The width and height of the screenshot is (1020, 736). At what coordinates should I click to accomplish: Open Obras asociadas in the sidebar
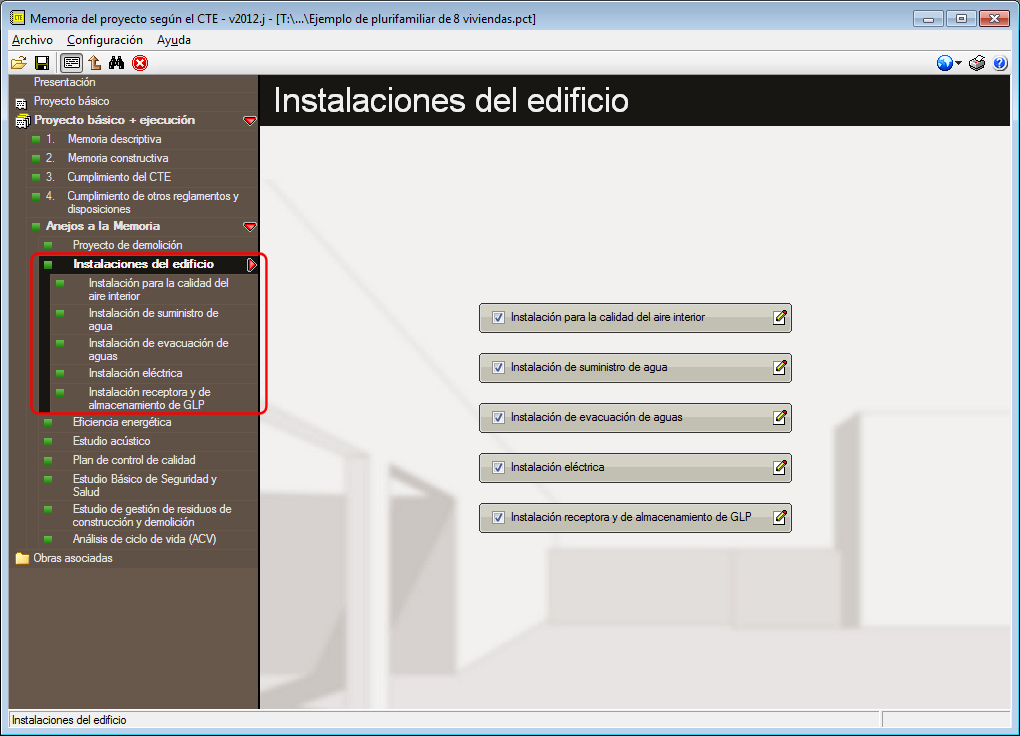(x=73, y=558)
